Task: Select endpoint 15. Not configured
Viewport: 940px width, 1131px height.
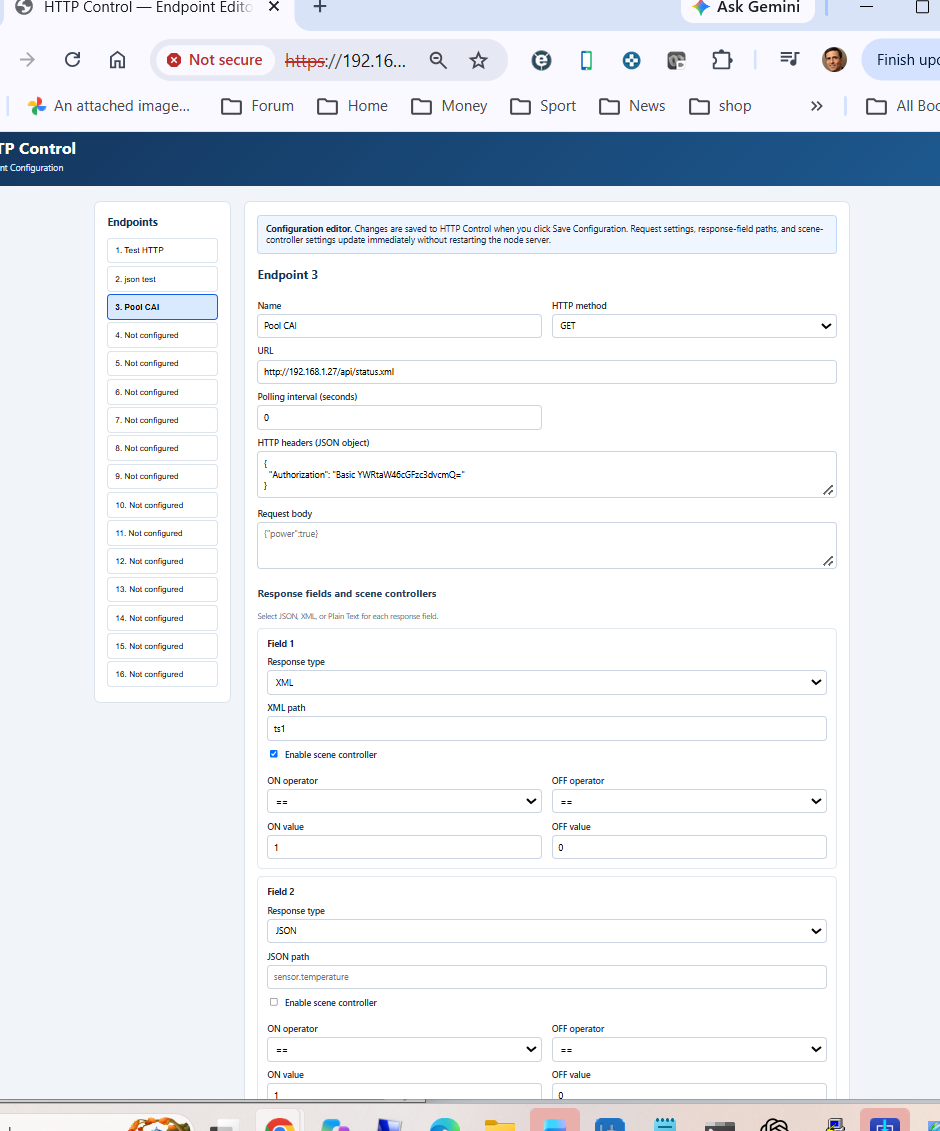Action: (162, 646)
